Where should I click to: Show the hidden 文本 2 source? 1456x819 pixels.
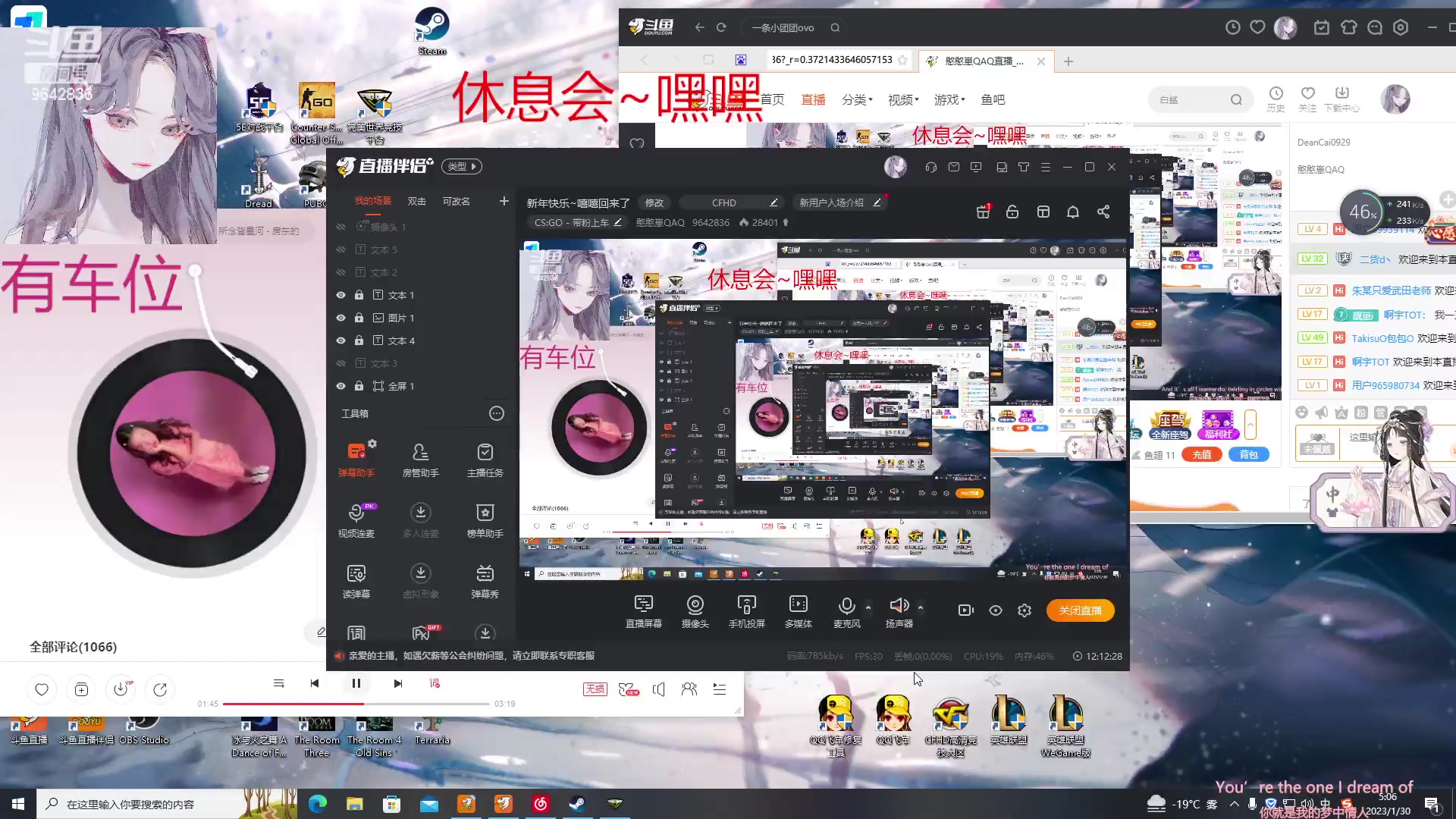click(340, 272)
